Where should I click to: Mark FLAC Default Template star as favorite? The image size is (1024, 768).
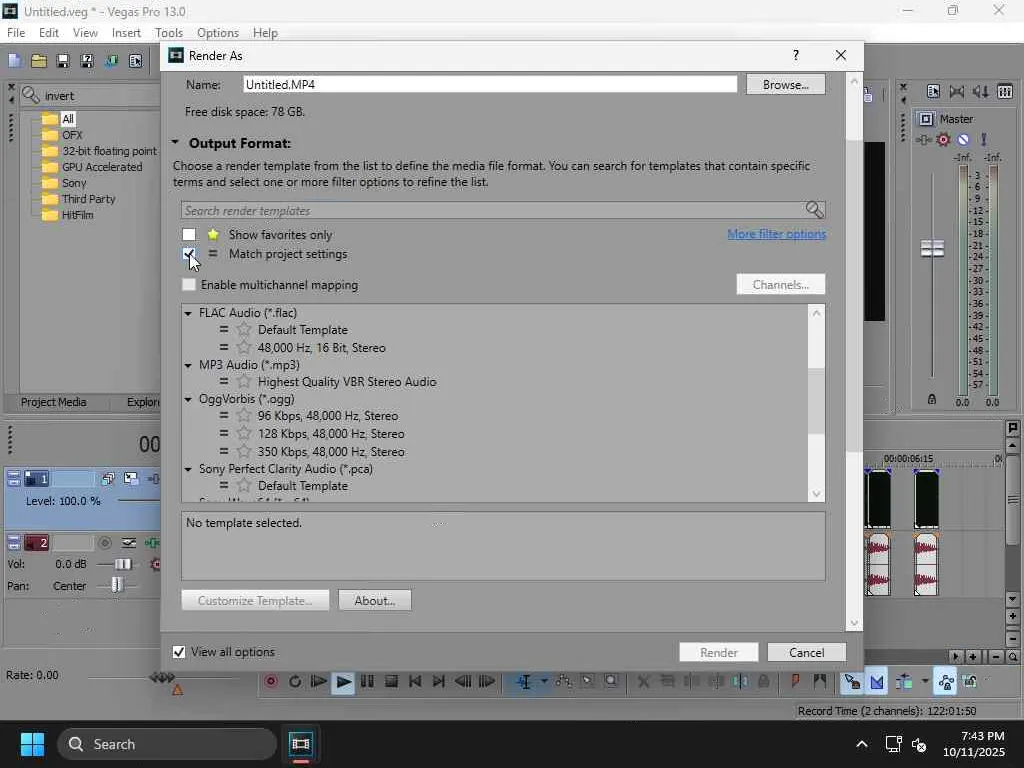(x=244, y=330)
